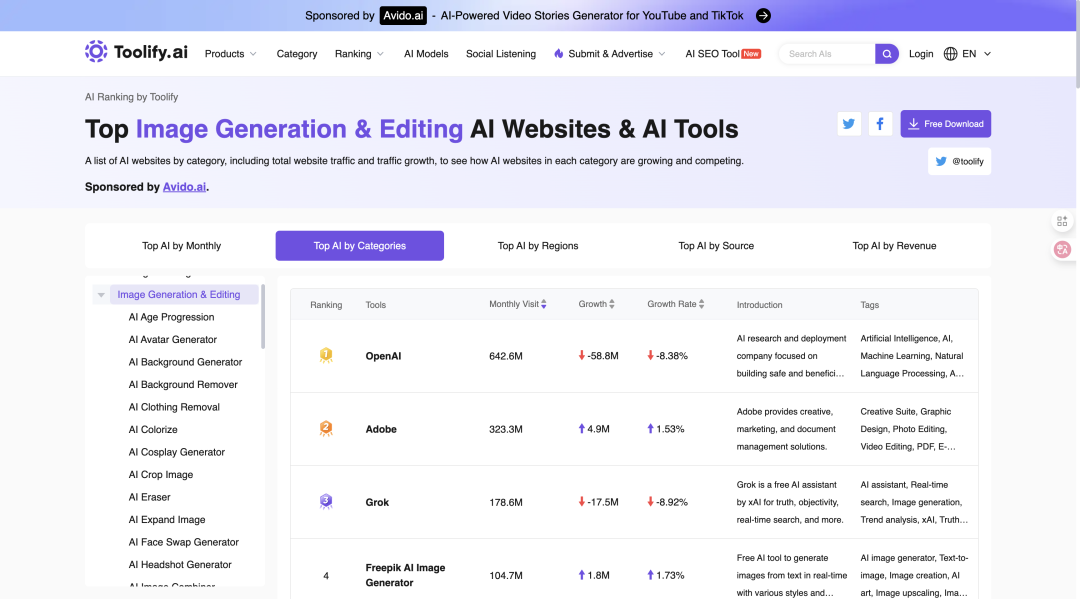Click OpenAI's 642.6M monthly visit value
The width and height of the screenshot is (1080, 599).
pyautogui.click(x=506, y=356)
